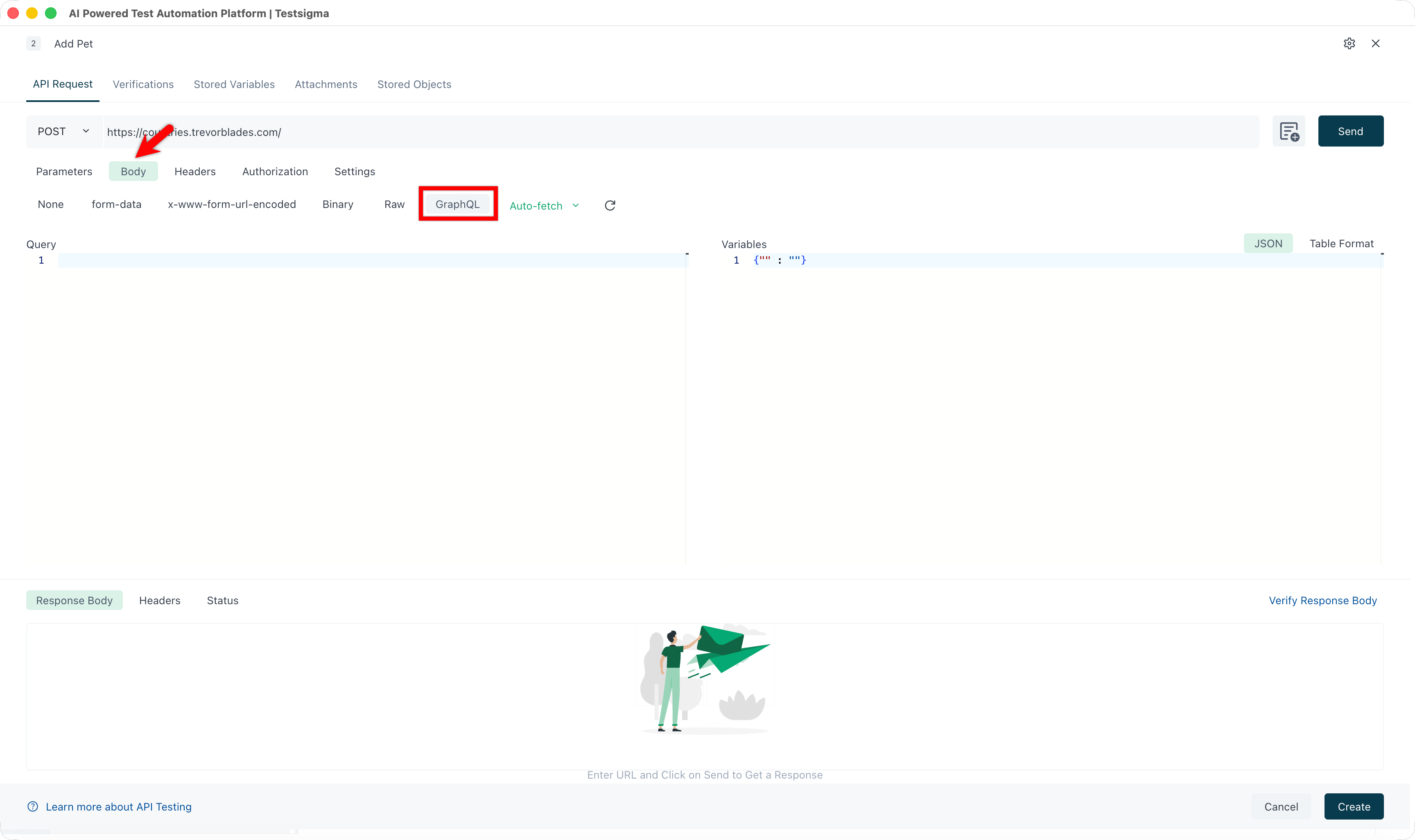The width and height of the screenshot is (1415, 840).
Task: Click the help icon beside Learn more
Action: [32, 806]
